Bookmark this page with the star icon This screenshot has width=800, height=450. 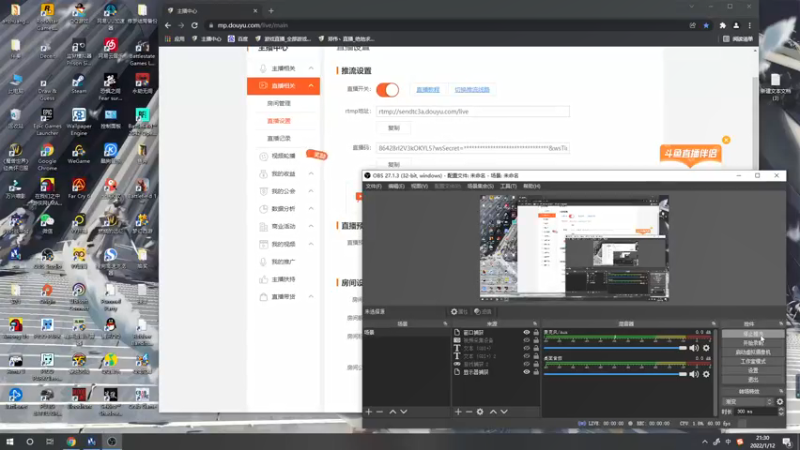706,25
